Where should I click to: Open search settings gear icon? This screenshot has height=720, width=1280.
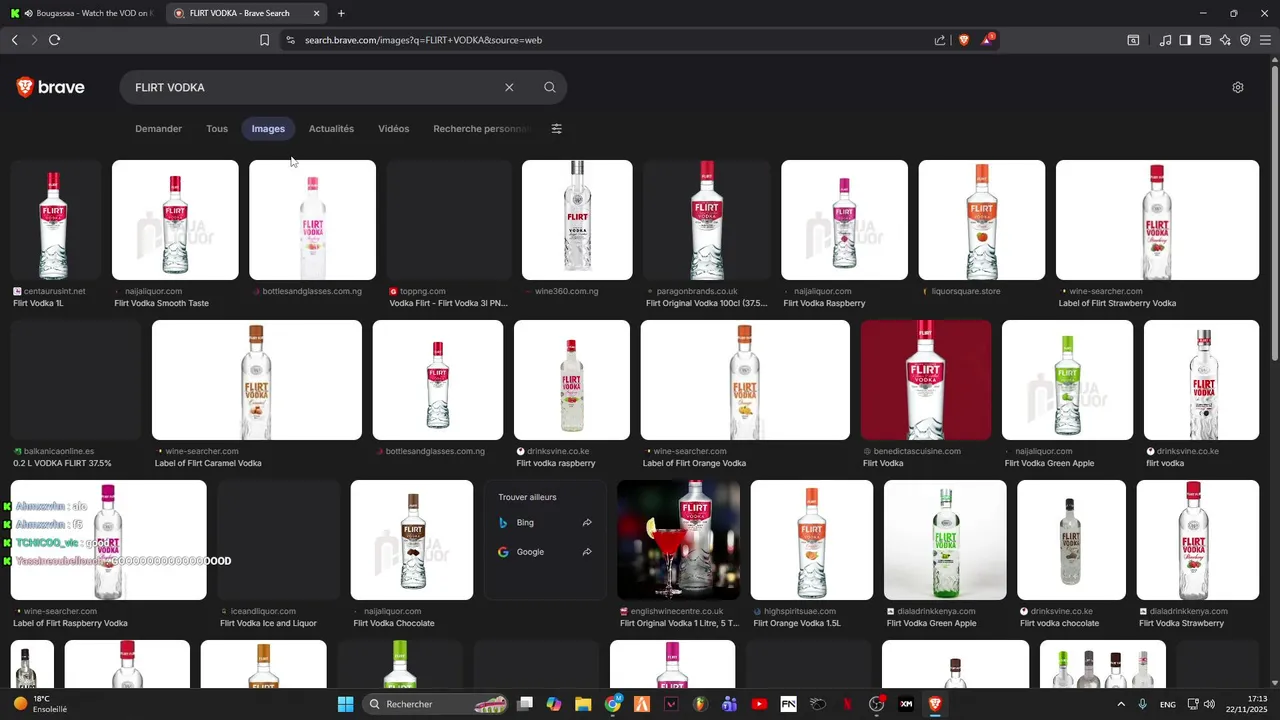click(1237, 87)
